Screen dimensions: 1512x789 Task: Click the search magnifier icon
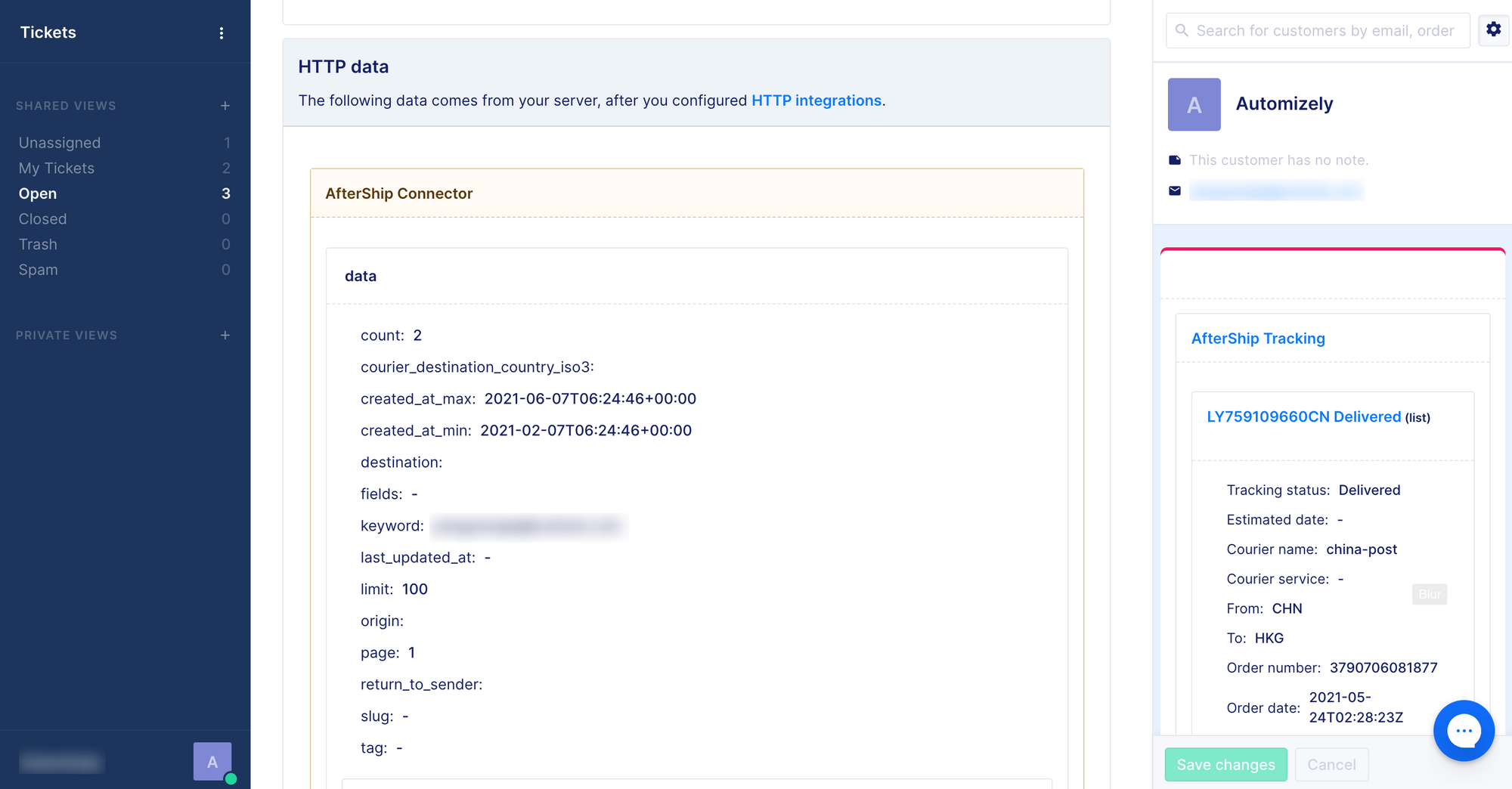(1182, 30)
